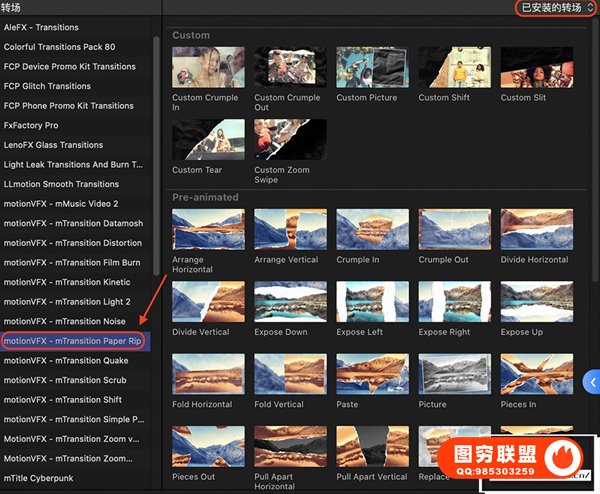
Task: Click the Expose Left transition thumbnail
Action: coord(372,302)
